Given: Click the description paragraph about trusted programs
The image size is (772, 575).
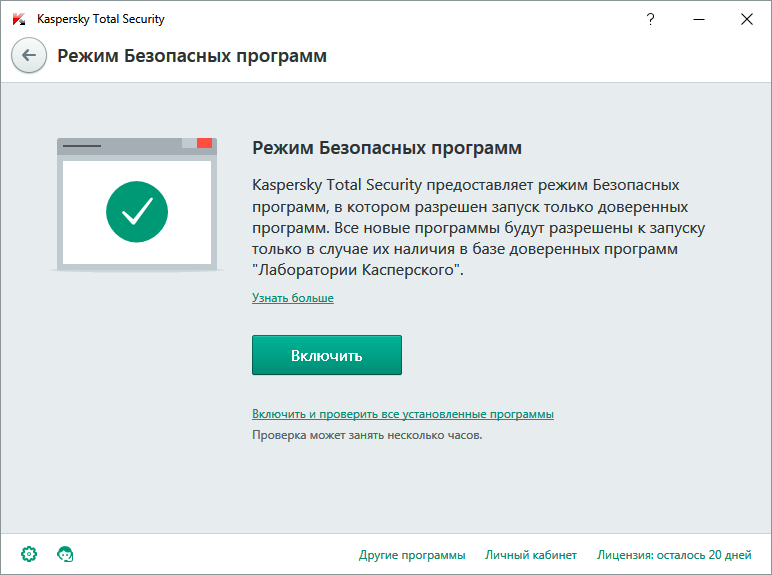Looking at the screenshot, I should [478, 228].
